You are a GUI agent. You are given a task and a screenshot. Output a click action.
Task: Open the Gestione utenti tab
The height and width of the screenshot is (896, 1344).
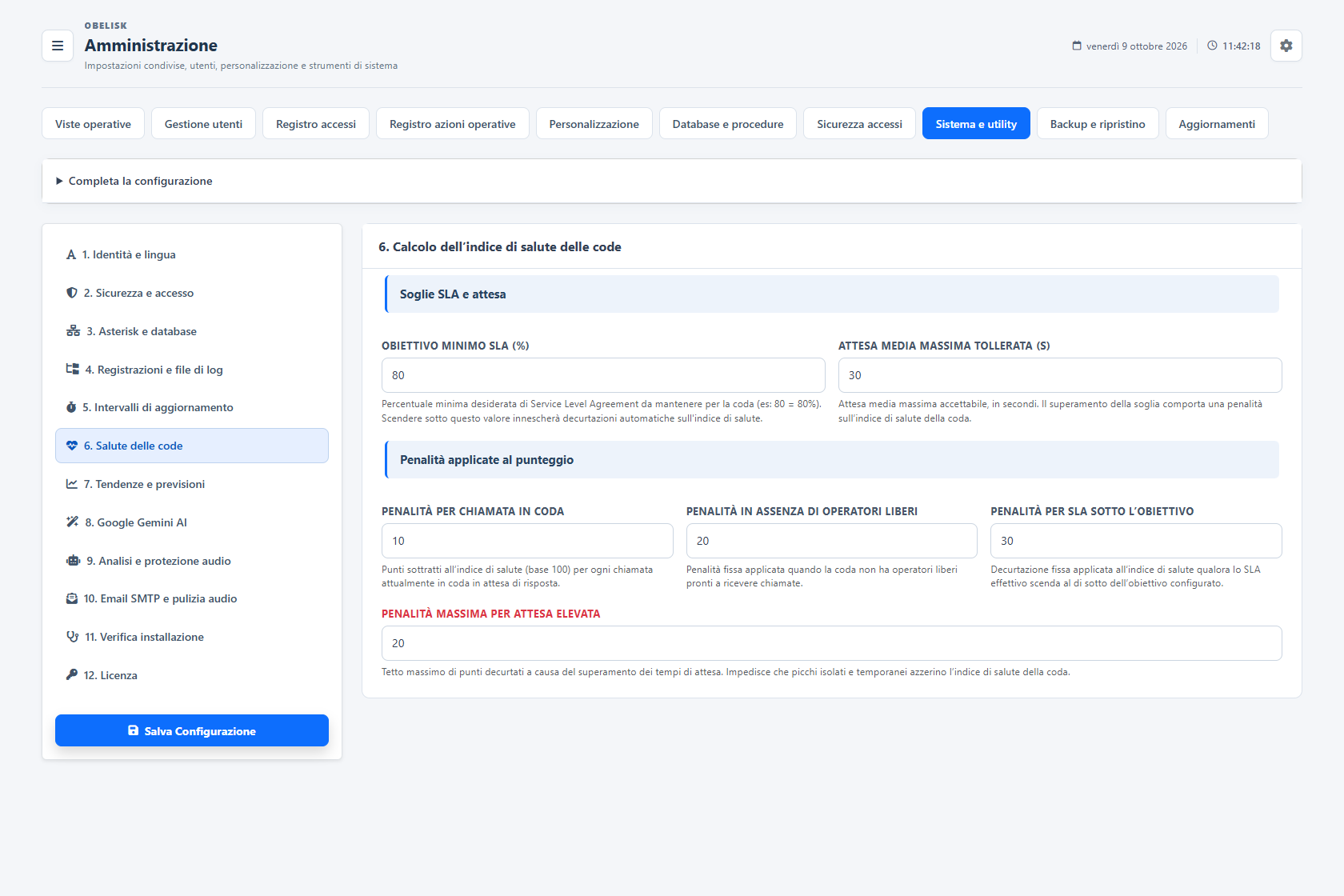tap(203, 124)
